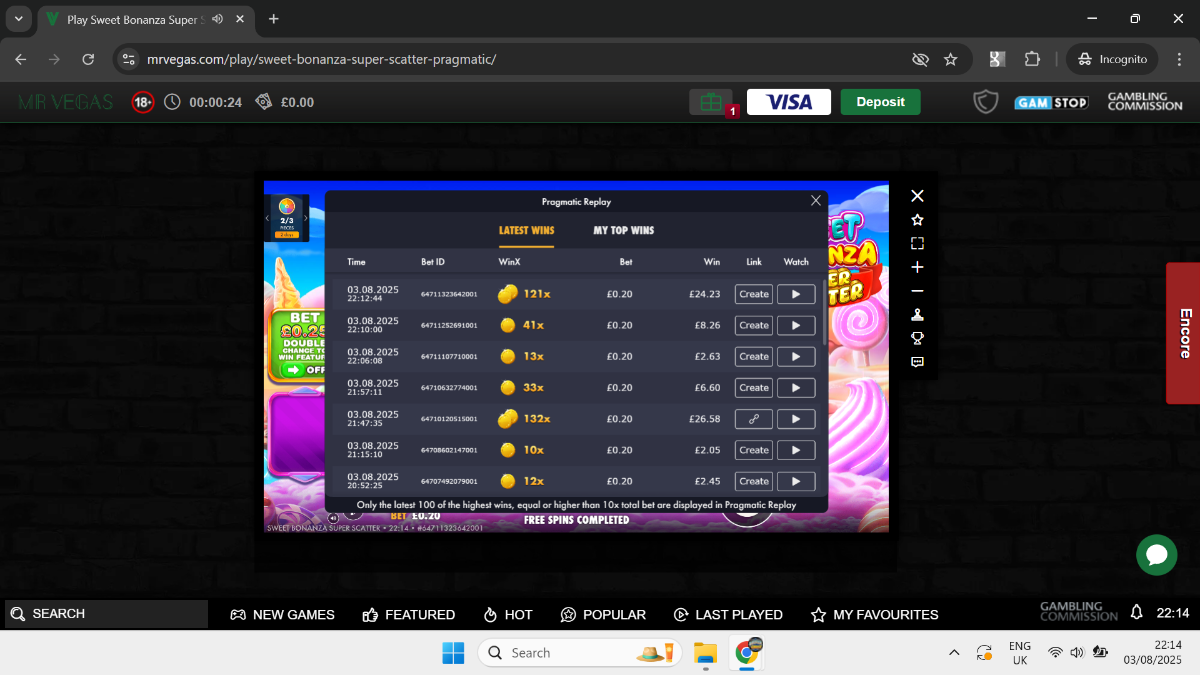The image size is (1200, 675).
Task: Bookmark this page with the star icon
Action: click(951, 59)
